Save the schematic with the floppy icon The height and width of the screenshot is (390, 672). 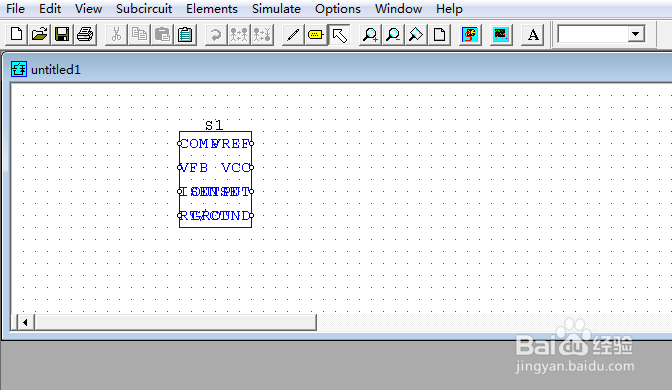pyautogui.click(x=62, y=34)
